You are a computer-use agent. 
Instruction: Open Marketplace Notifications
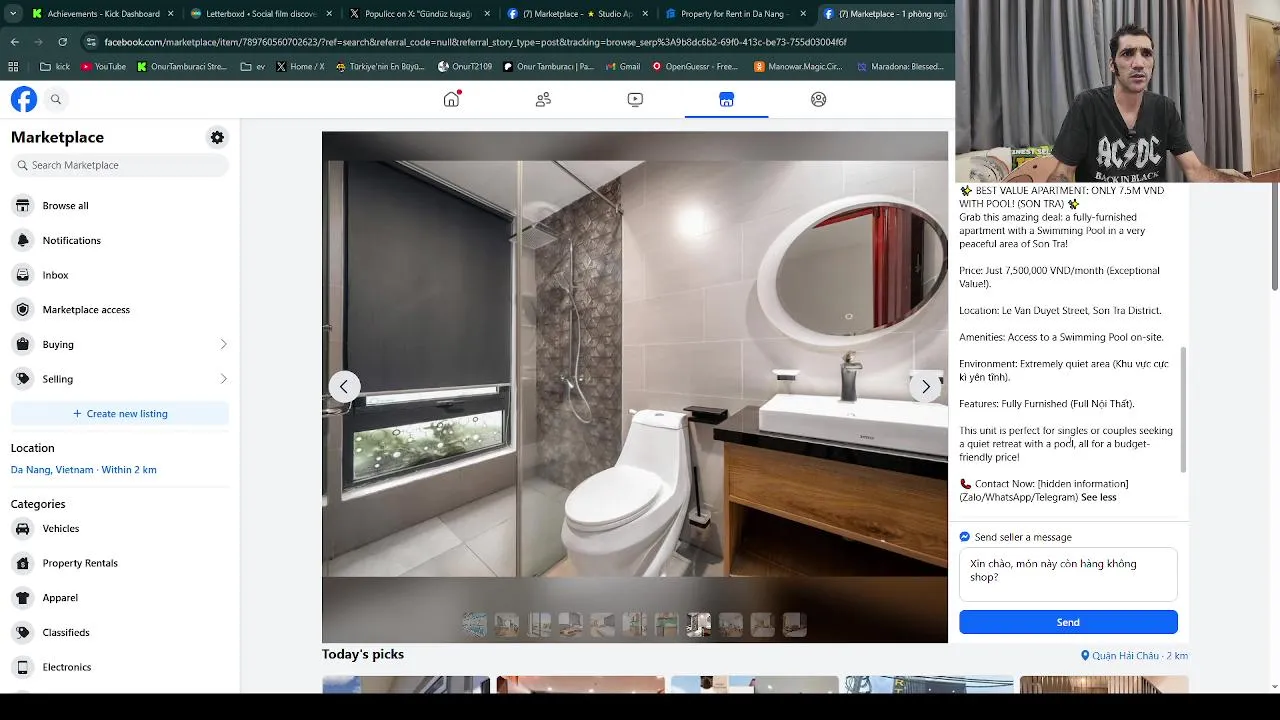(120, 240)
